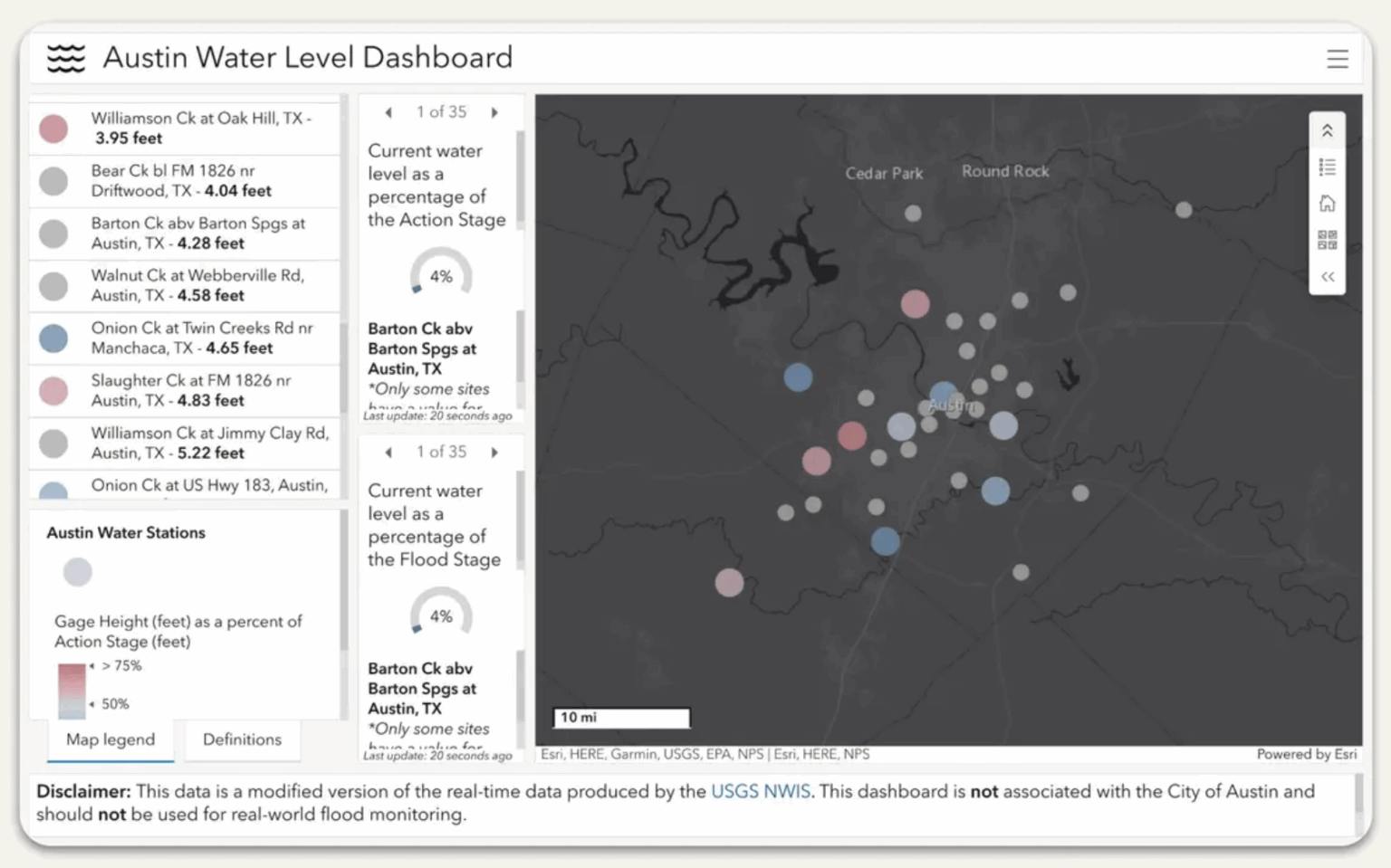Open the map legend list icon
The width and height of the screenshot is (1391, 868).
click(1327, 167)
